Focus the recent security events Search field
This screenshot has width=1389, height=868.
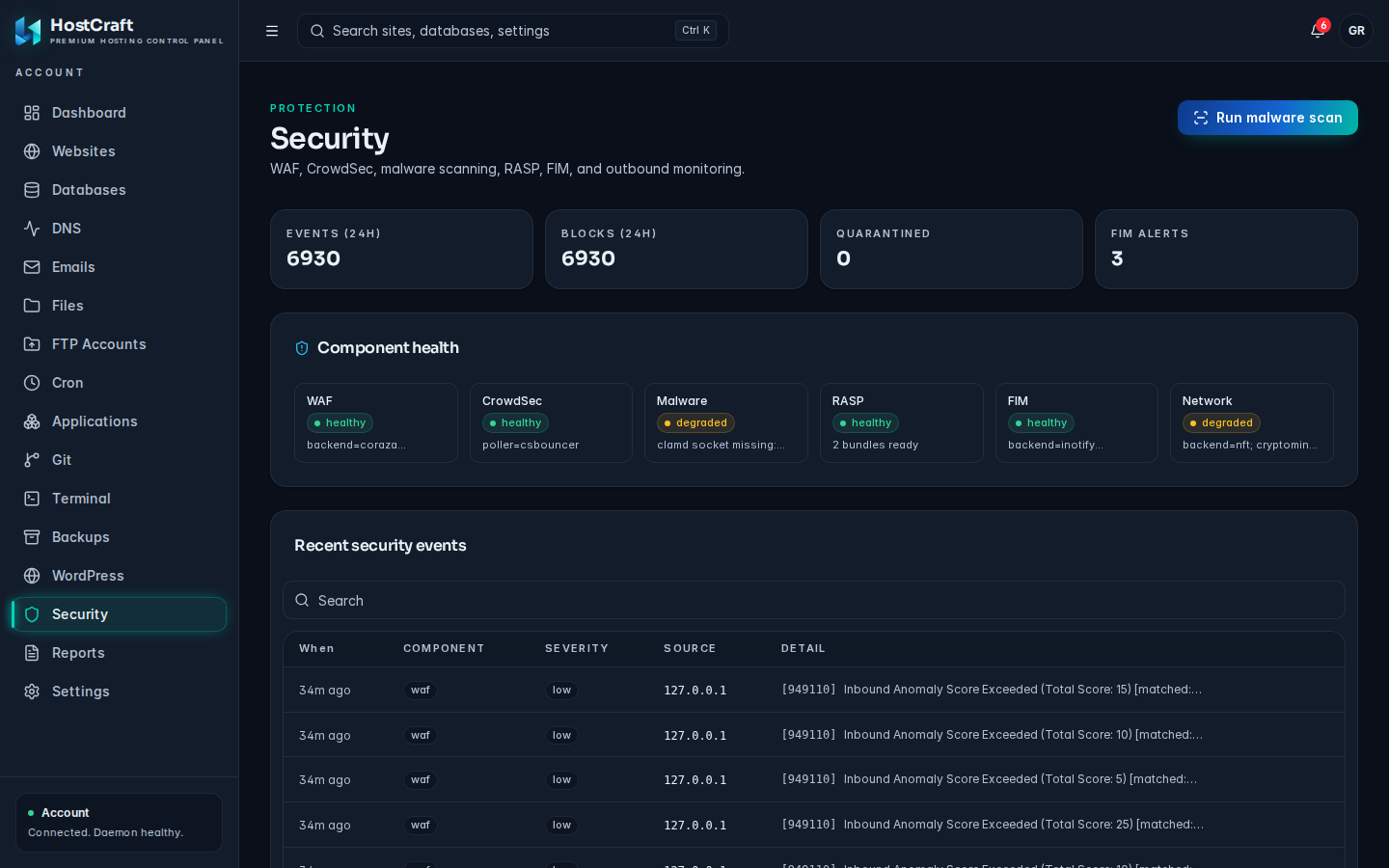pos(814,600)
